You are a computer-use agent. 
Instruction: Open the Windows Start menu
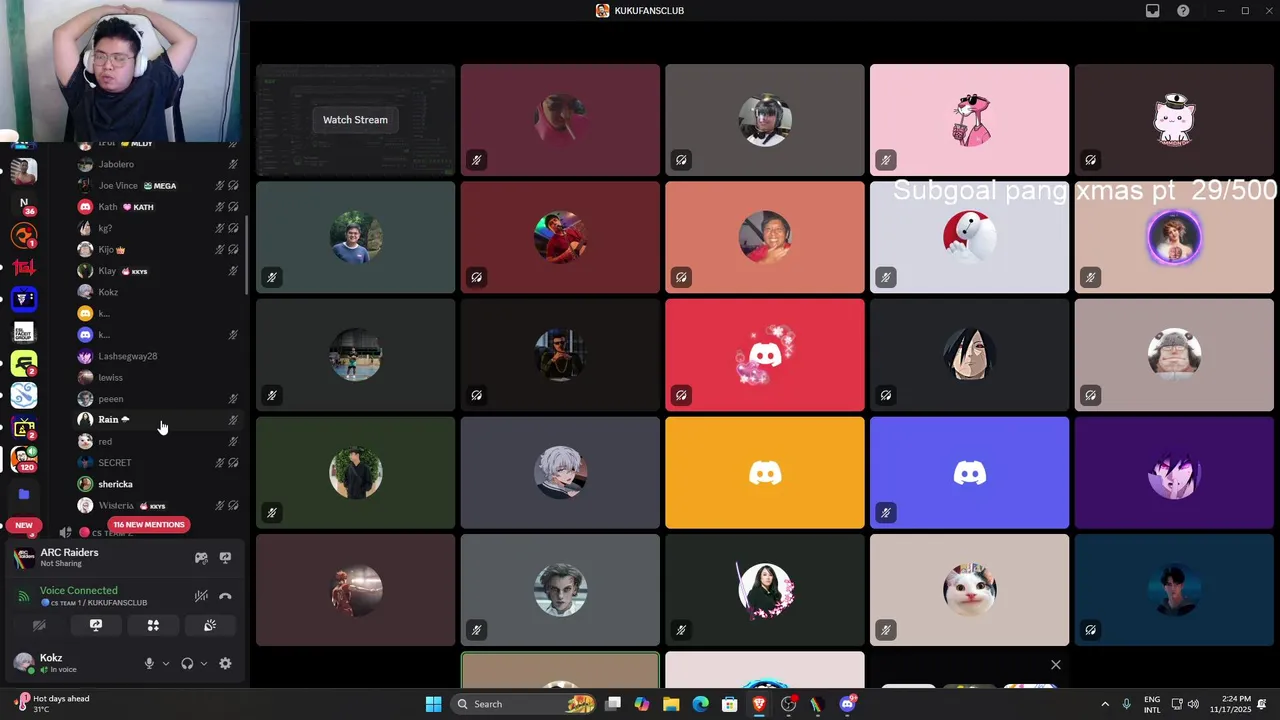[433, 704]
